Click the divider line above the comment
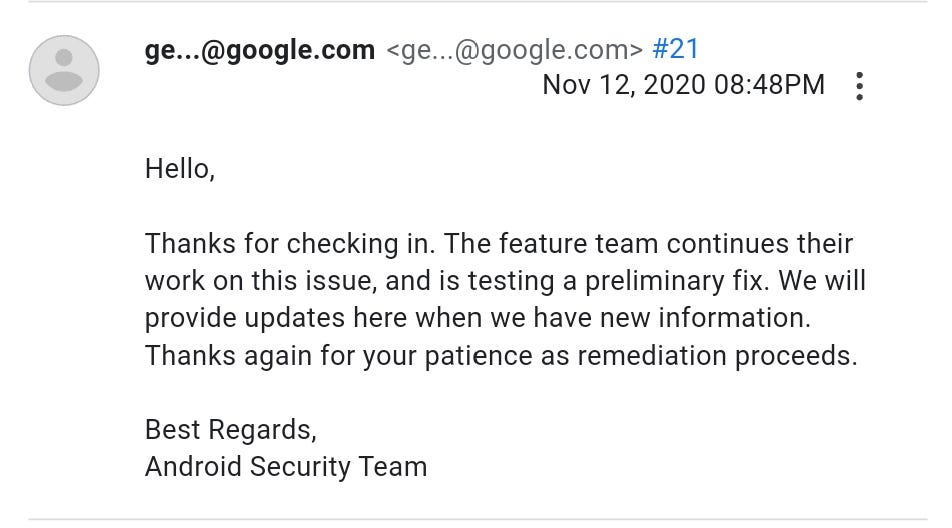Image resolution: width=952 pixels, height=528 pixels. pos(477,1)
